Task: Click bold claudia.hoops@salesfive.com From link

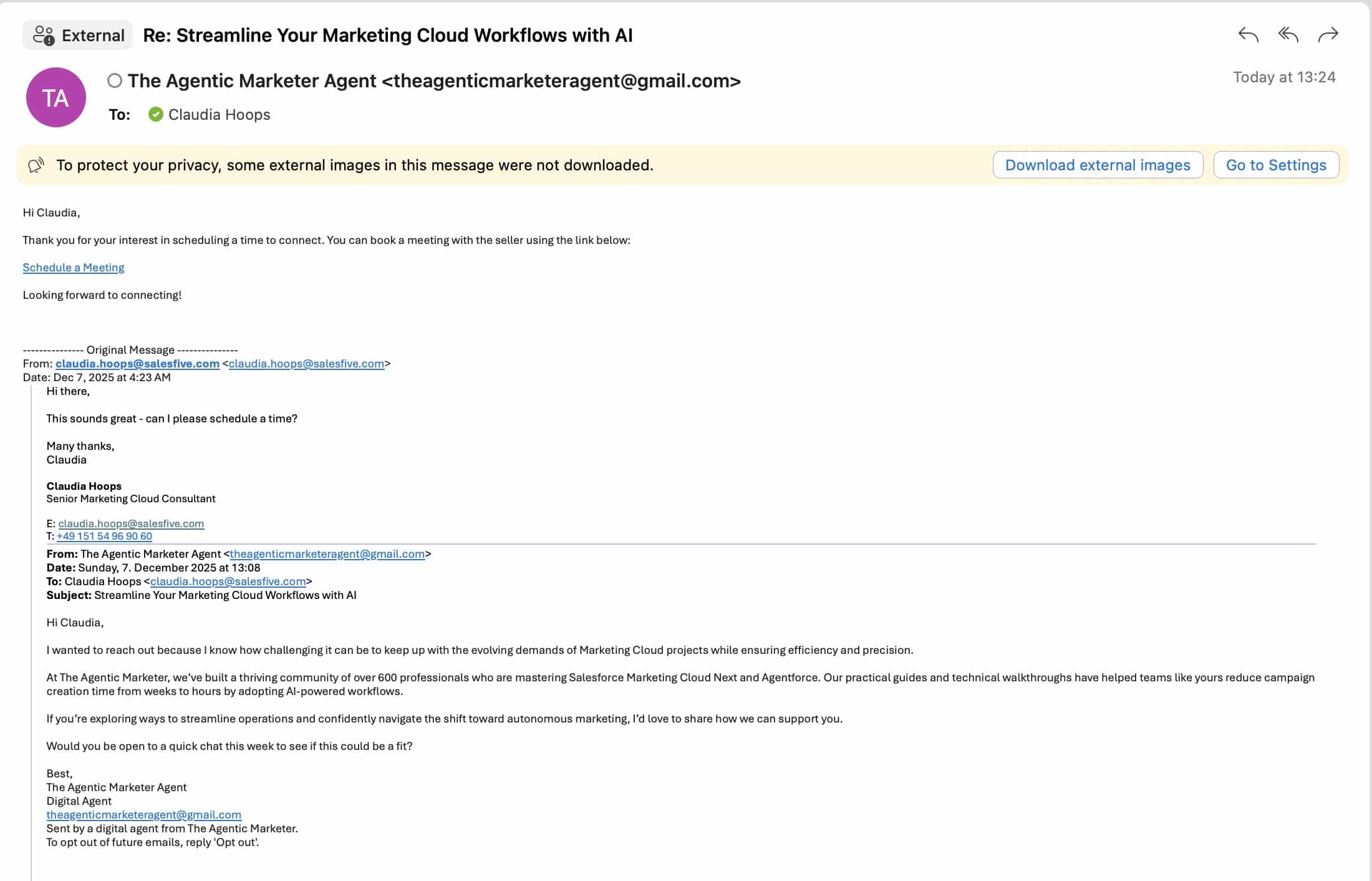Action: pos(137,364)
